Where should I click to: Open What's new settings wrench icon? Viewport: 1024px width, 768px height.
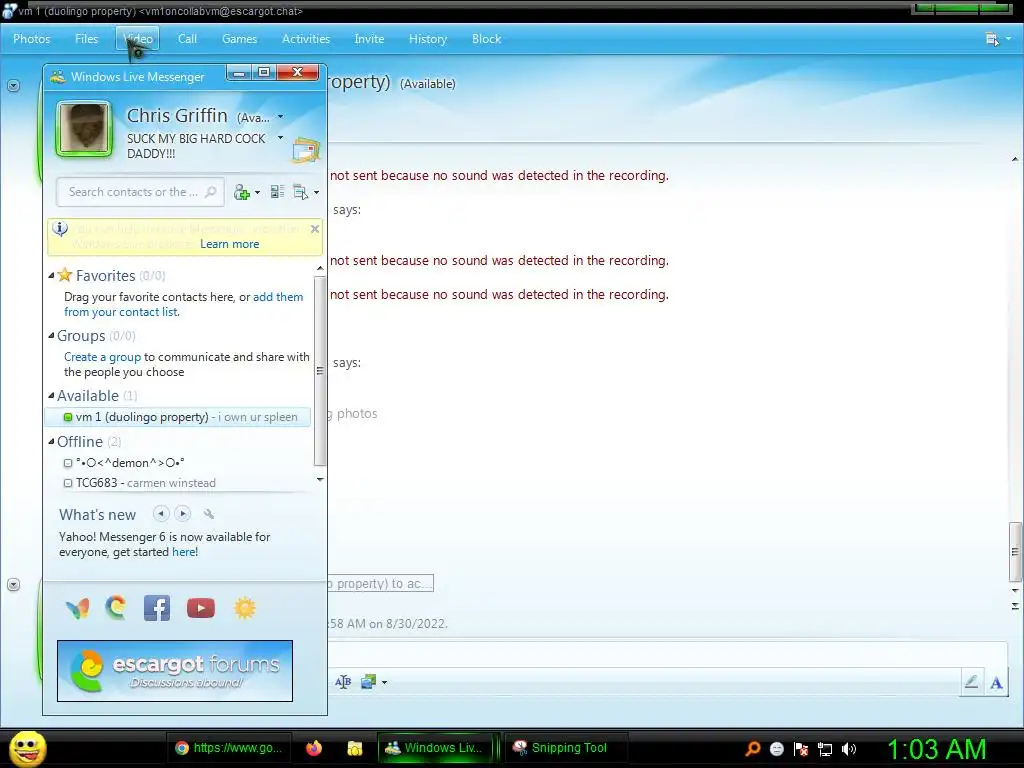click(209, 515)
